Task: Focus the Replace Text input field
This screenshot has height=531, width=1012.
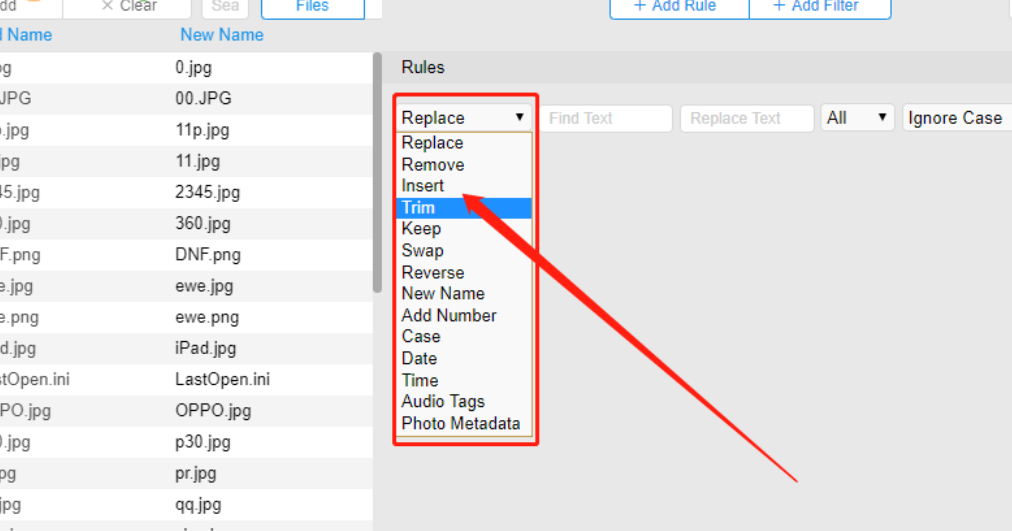Action: pos(746,118)
